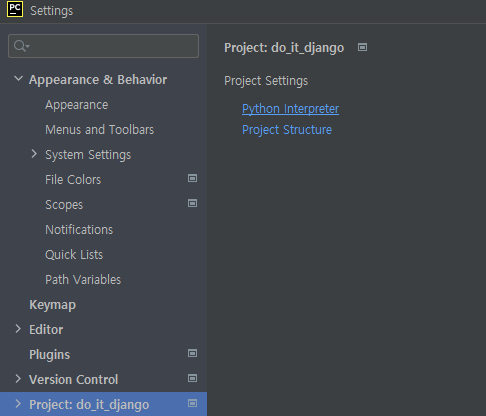
Task: Open the Project Structure link
Action: tap(287, 130)
